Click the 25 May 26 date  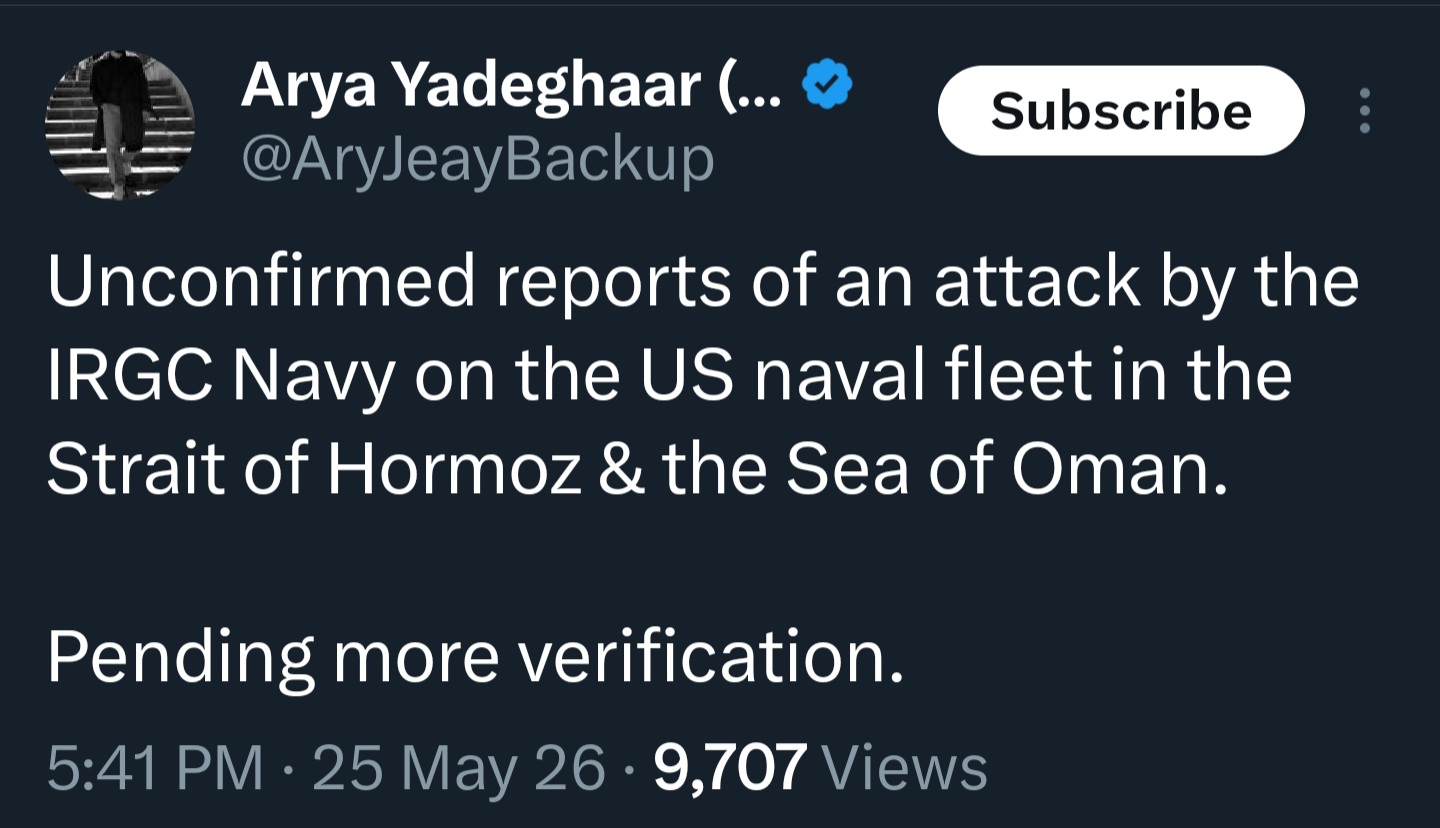pyautogui.click(x=460, y=768)
